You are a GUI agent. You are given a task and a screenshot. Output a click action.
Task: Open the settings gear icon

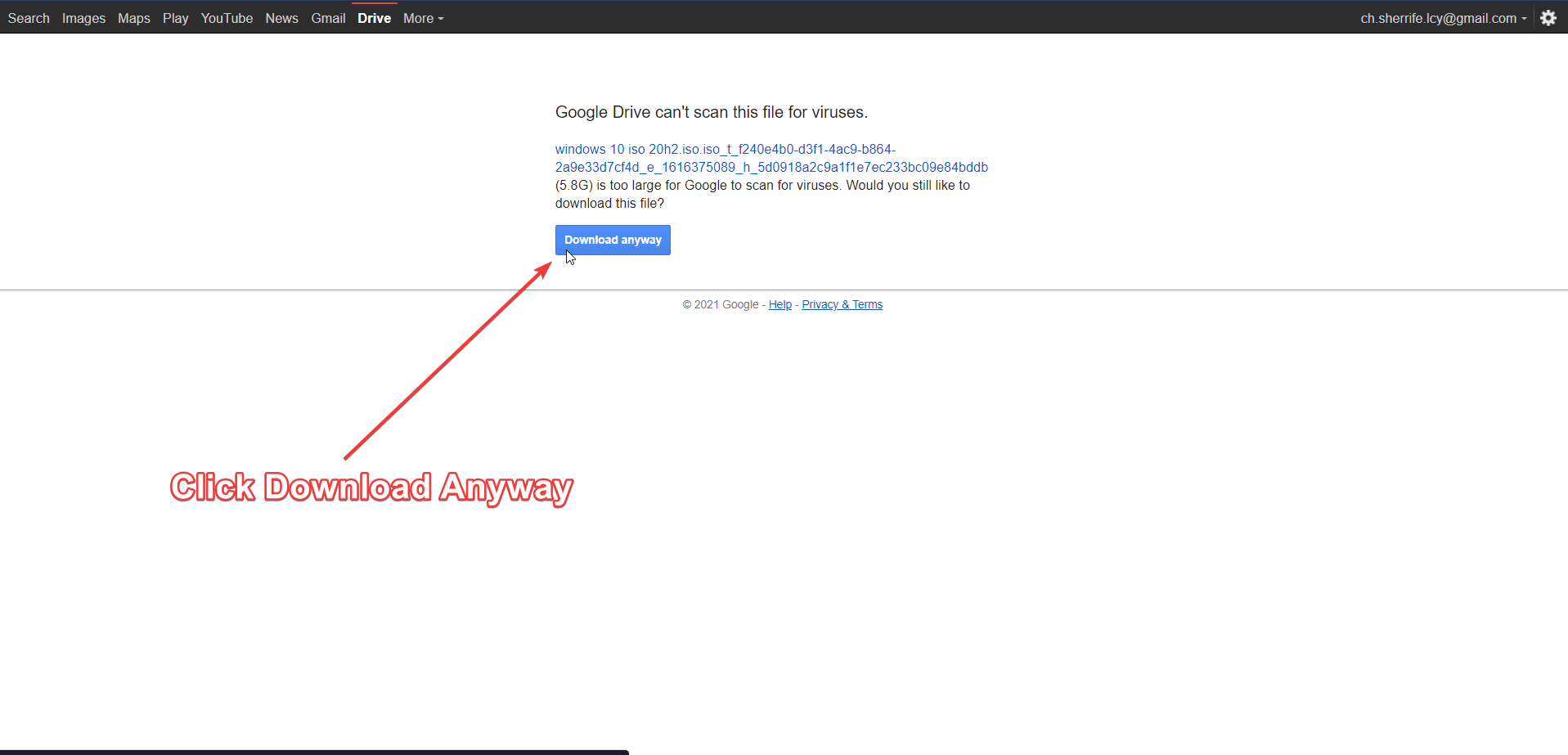click(x=1548, y=18)
